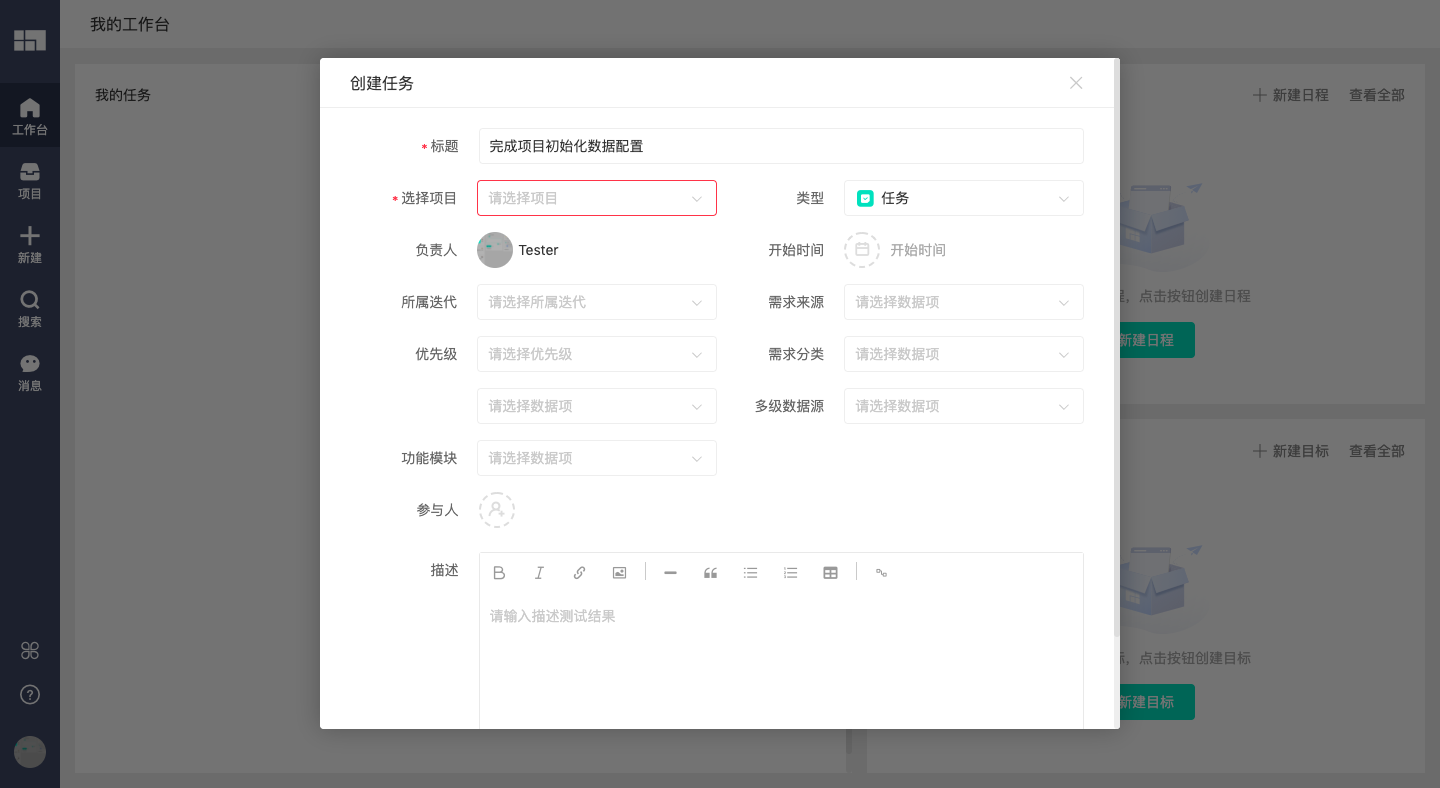Click the Tester assignee avatar

[495, 250]
